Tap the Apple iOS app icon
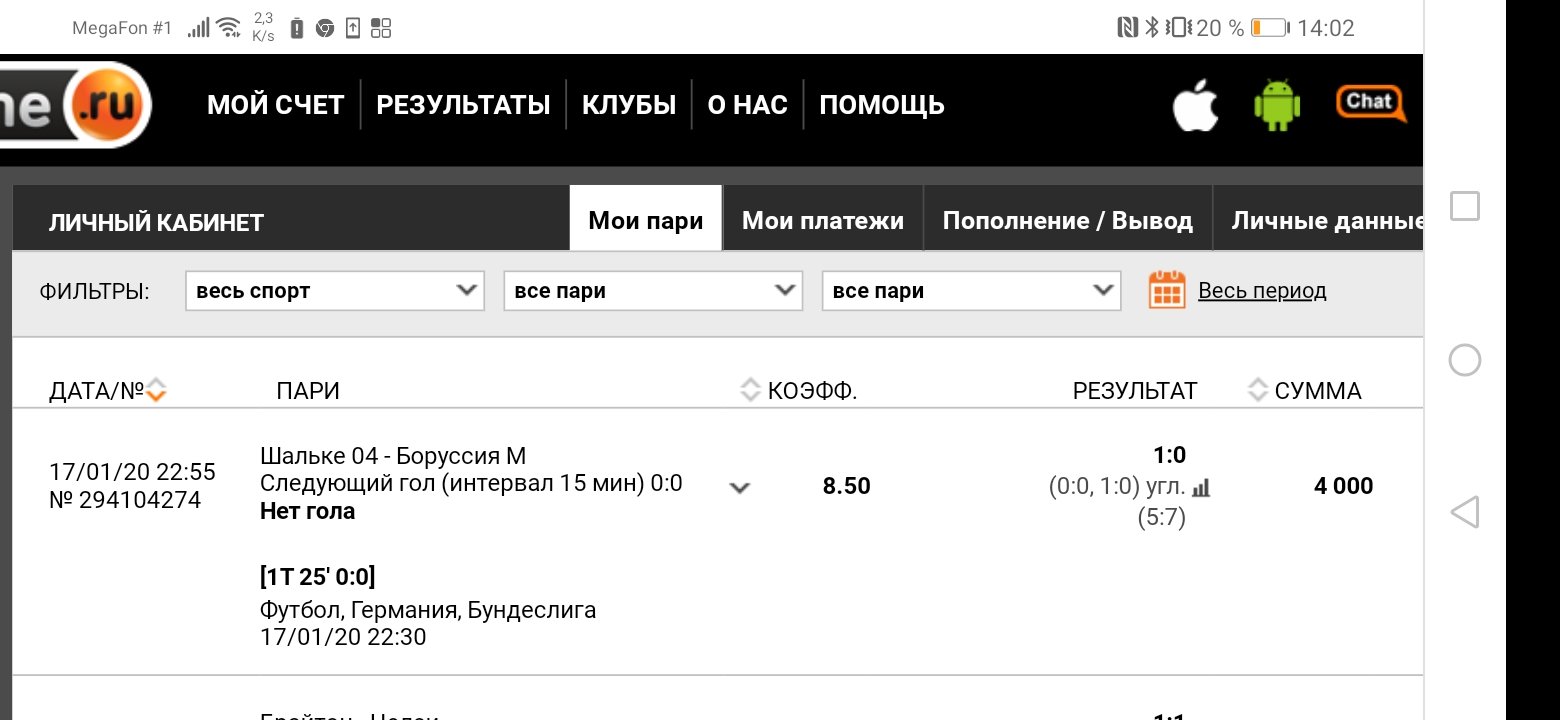Image resolution: width=1560 pixels, height=720 pixels. coord(1195,106)
